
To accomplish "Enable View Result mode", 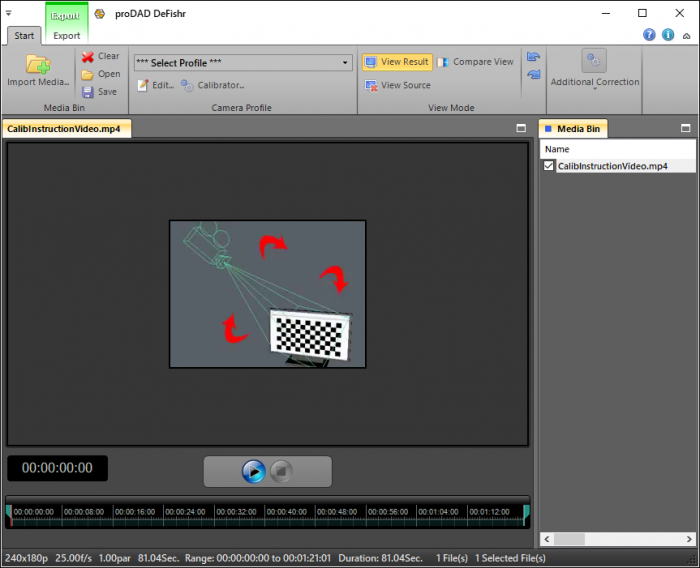I will point(397,62).
